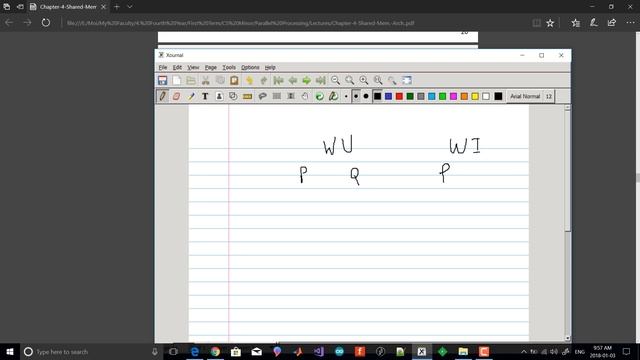This screenshot has width=640, height=360.
Task: Refresh the PDF page in Edge
Action: (x=46, y=23)
